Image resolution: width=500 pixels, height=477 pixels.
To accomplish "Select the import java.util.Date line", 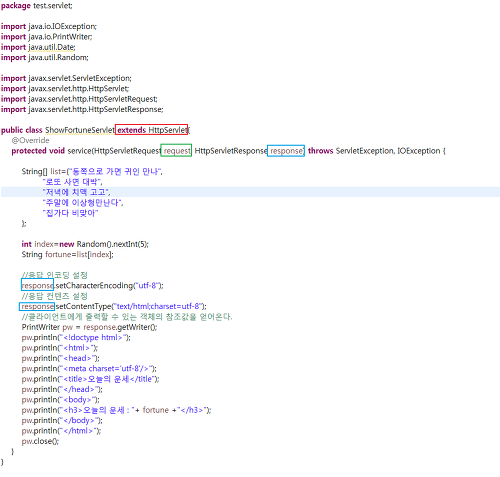I will [x=38, y=47].
